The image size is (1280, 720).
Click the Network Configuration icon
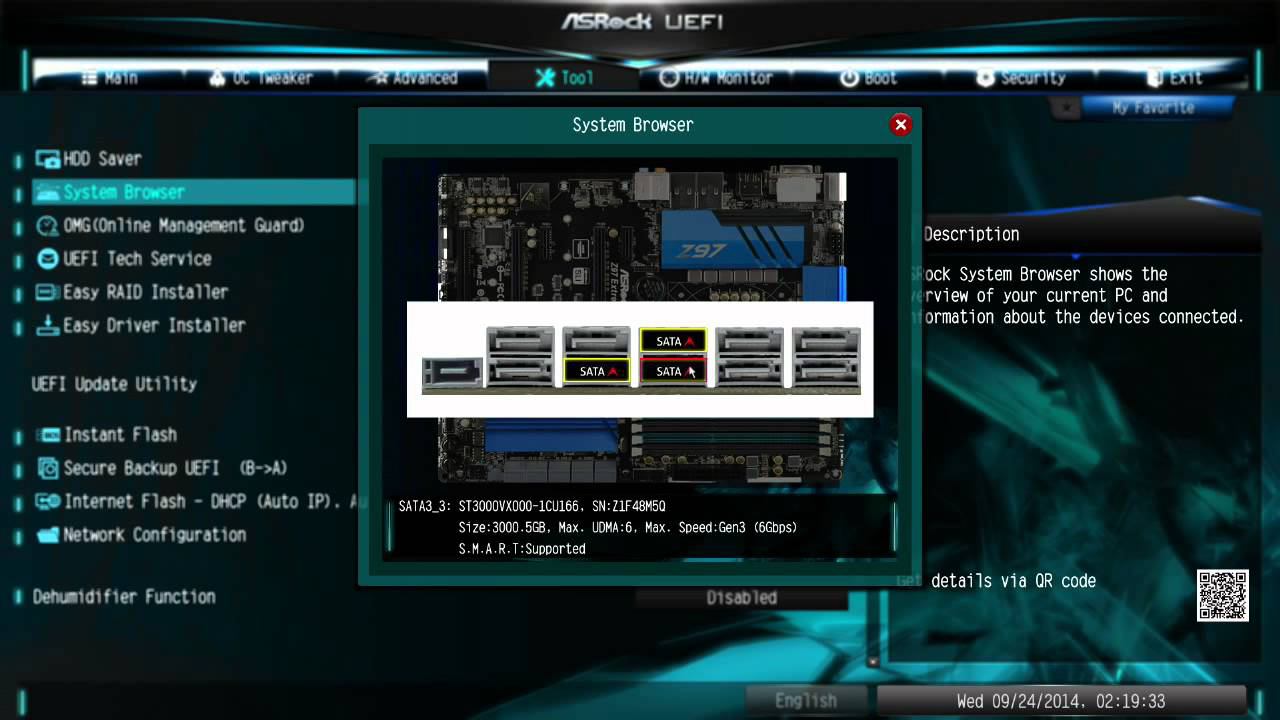[47, 535]
